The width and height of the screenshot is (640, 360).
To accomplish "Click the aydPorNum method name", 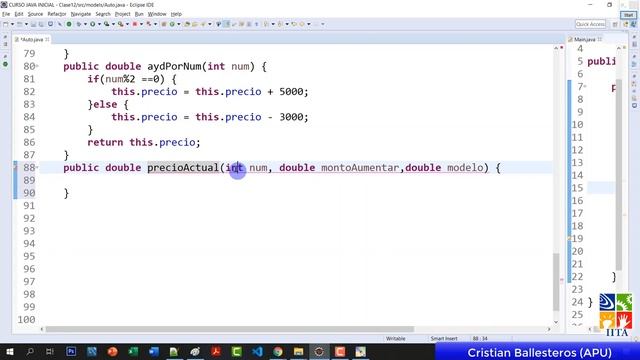I will click(x=174, y=66).
